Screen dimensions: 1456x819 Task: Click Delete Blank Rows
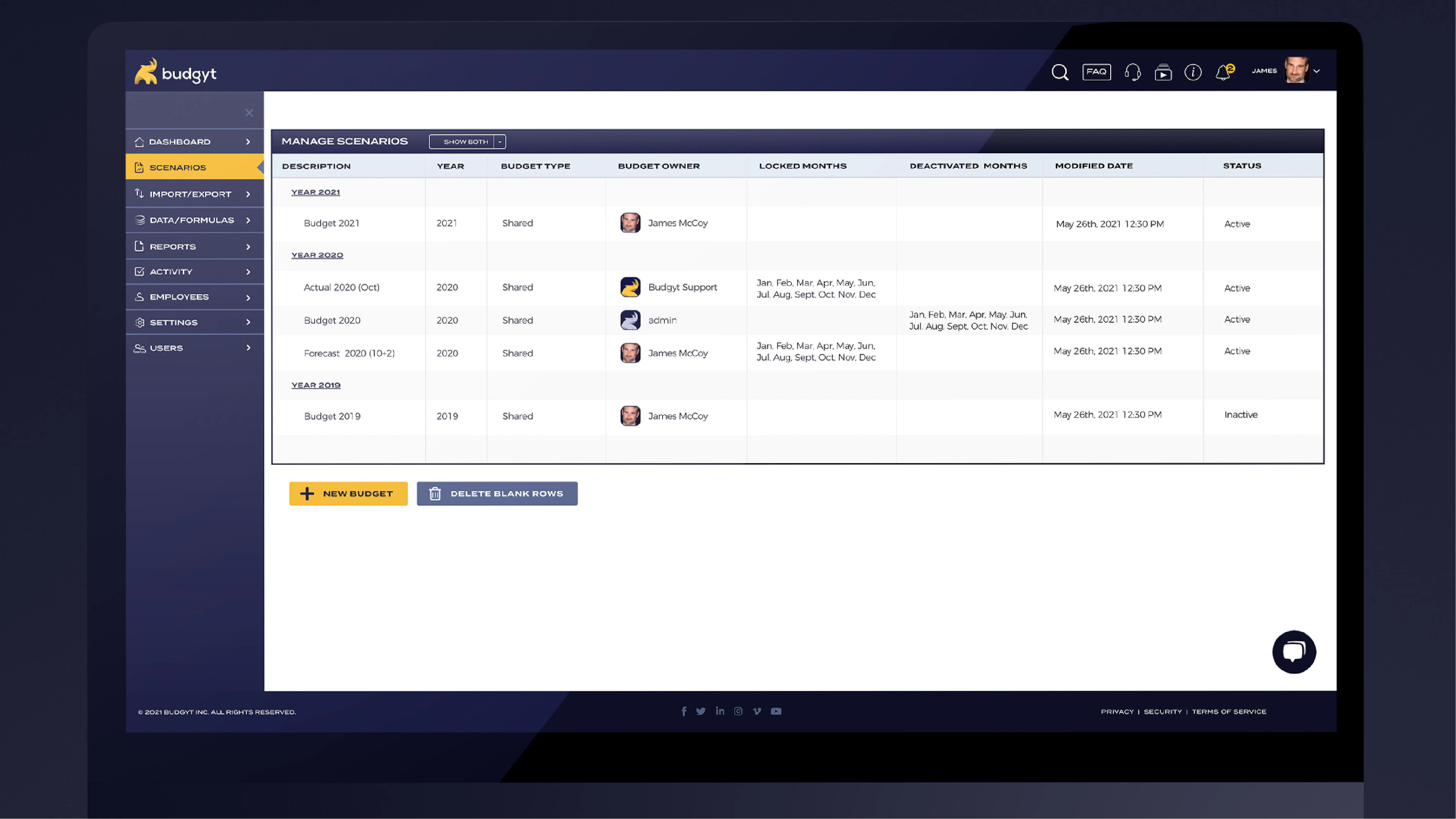pyautogui.click(x=497, y=493)
